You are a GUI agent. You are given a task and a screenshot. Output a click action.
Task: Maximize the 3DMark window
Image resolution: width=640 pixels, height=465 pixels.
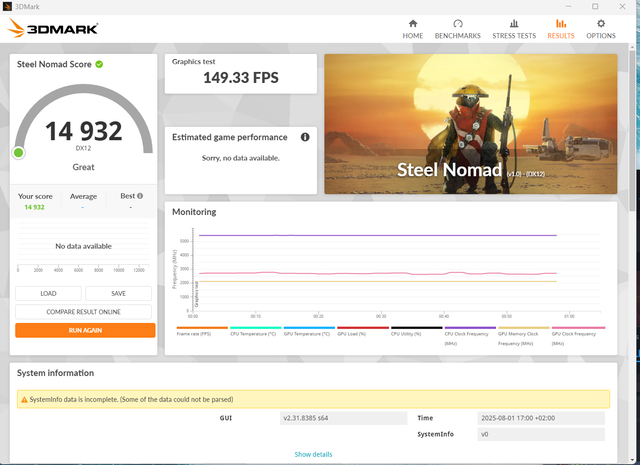[595, 7]
